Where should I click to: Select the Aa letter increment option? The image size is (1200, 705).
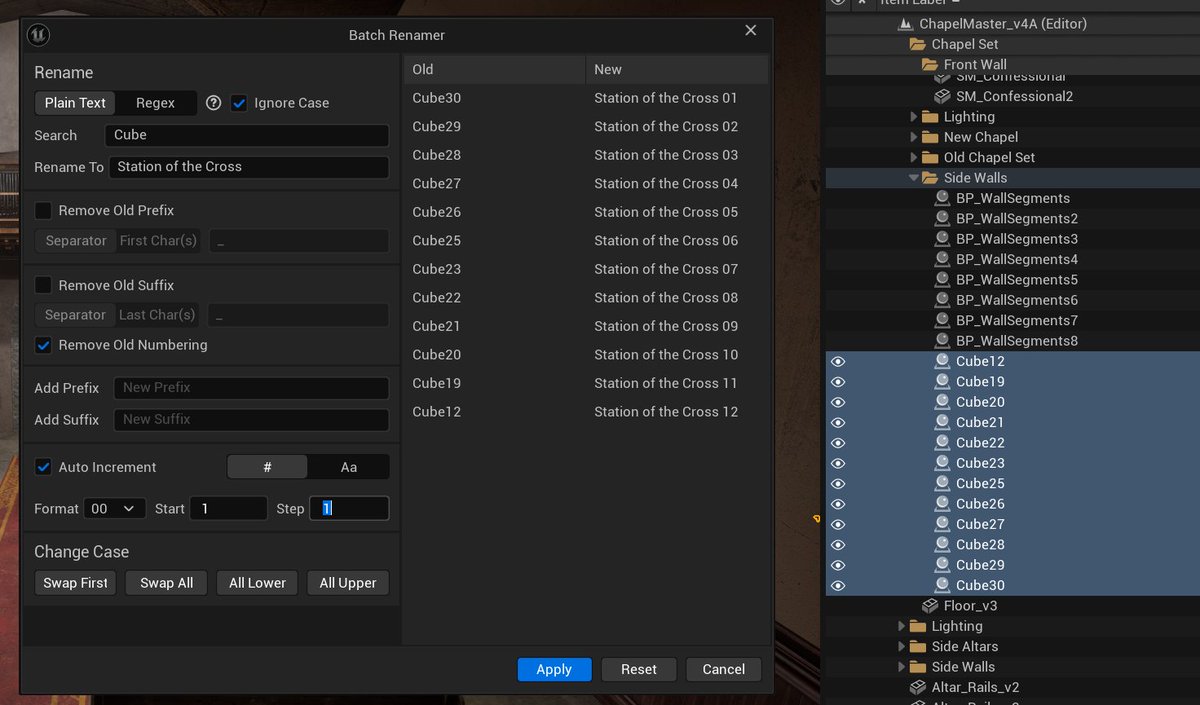point(349,467)
